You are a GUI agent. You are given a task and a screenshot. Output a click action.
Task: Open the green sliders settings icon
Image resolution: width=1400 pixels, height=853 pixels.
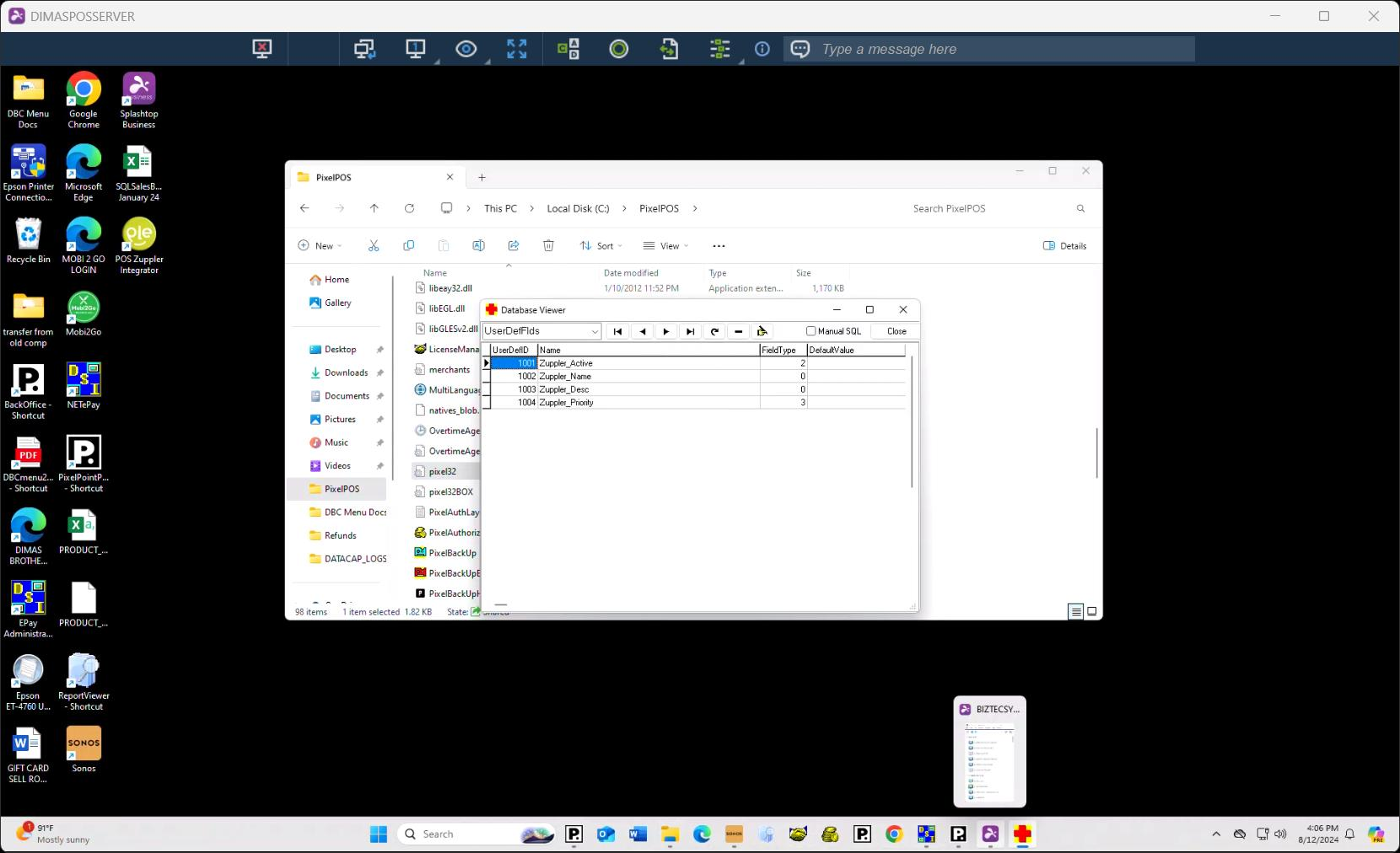click(720, 49)
